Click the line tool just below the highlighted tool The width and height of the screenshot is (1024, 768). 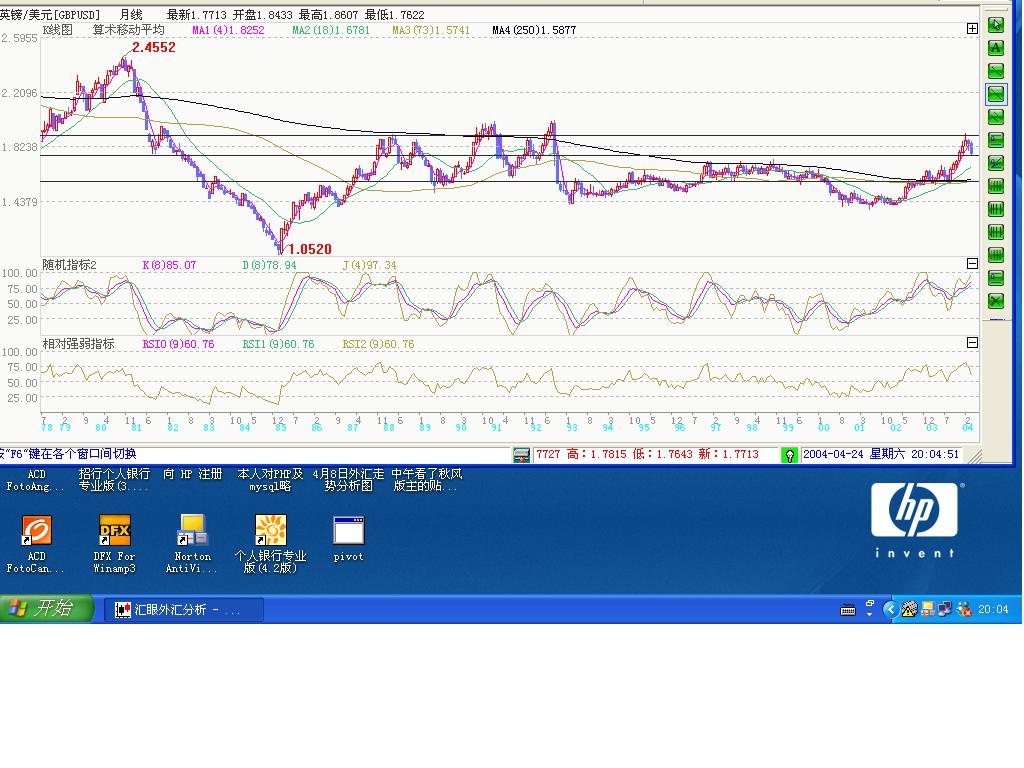pos(995,117)
